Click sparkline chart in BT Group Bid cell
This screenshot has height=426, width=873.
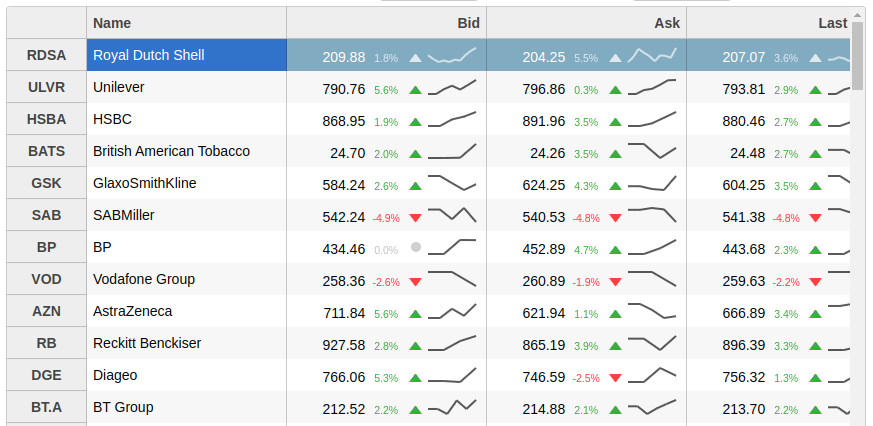point(452,408)
